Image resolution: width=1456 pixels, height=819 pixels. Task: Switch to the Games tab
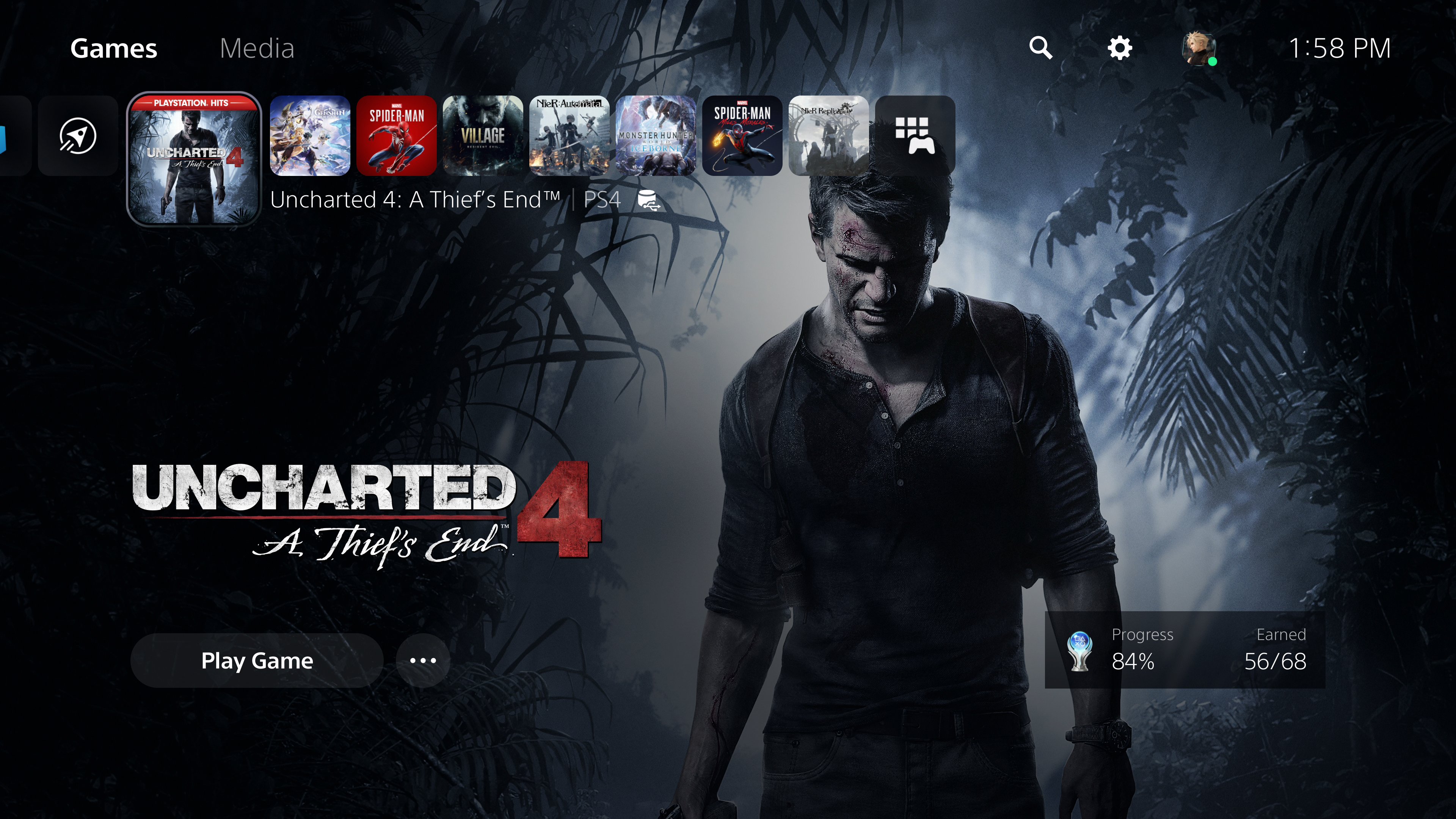click(114, 49)
